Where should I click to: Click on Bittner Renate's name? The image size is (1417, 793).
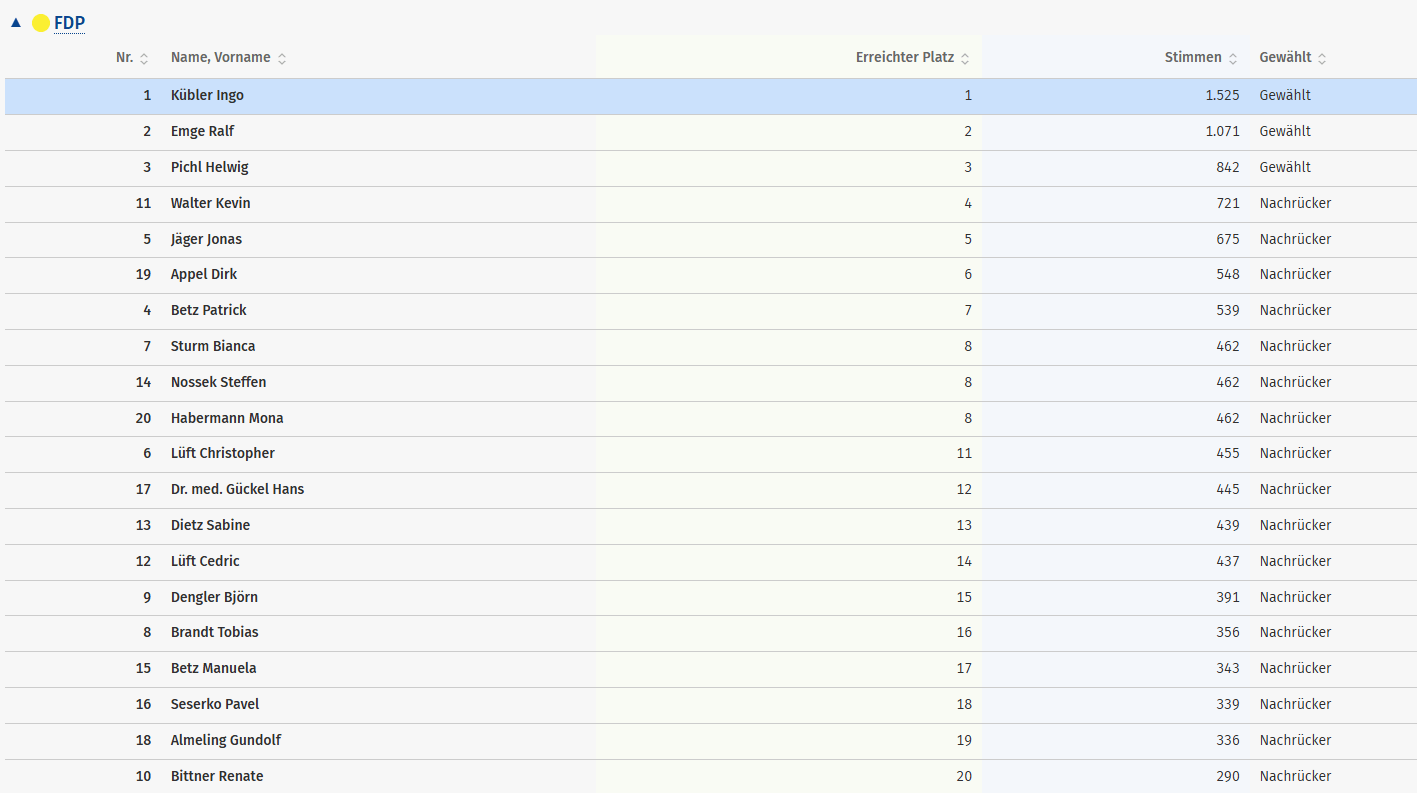coord(217,777)
